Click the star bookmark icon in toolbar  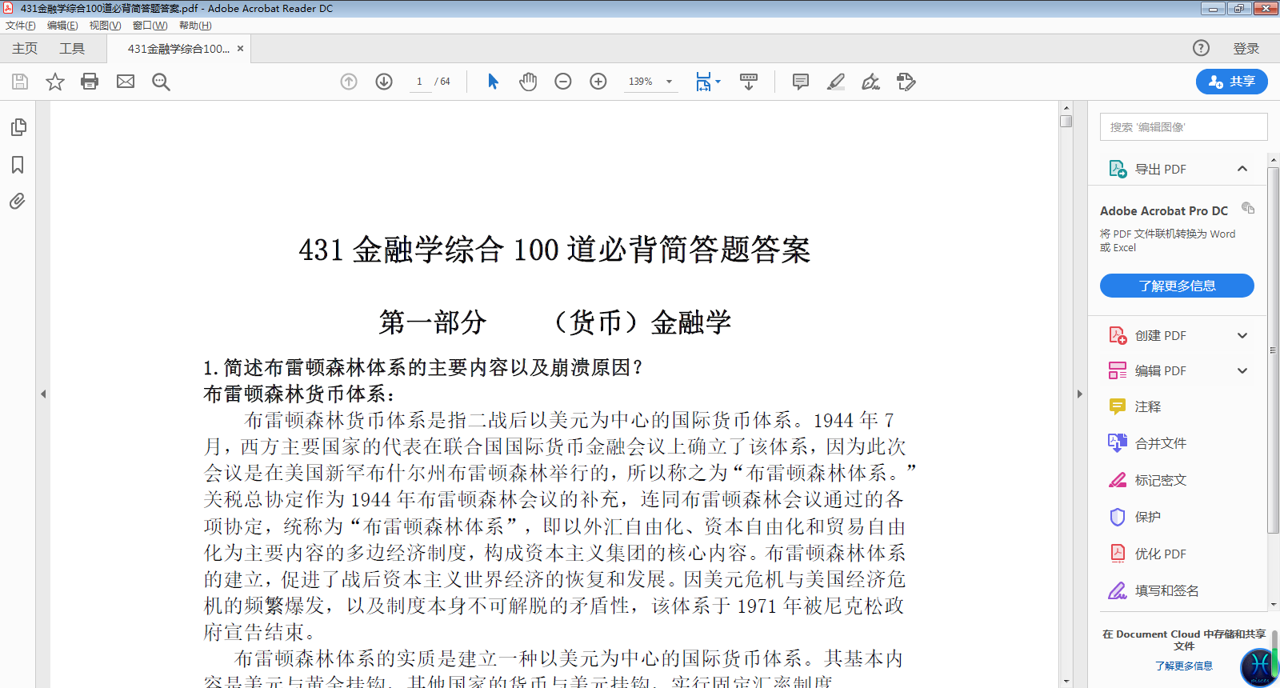click(55, 82)
